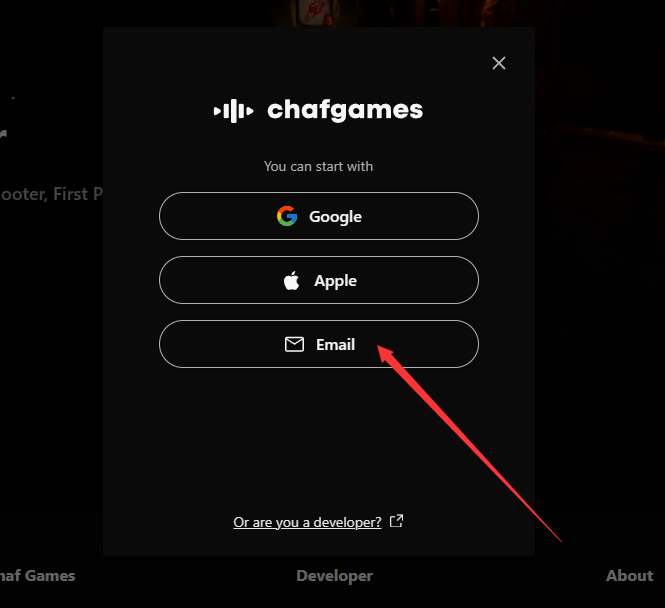This screenshot has width=665, height=608.
Task: Click the Google G logo icon
Action: click(287, 216)
